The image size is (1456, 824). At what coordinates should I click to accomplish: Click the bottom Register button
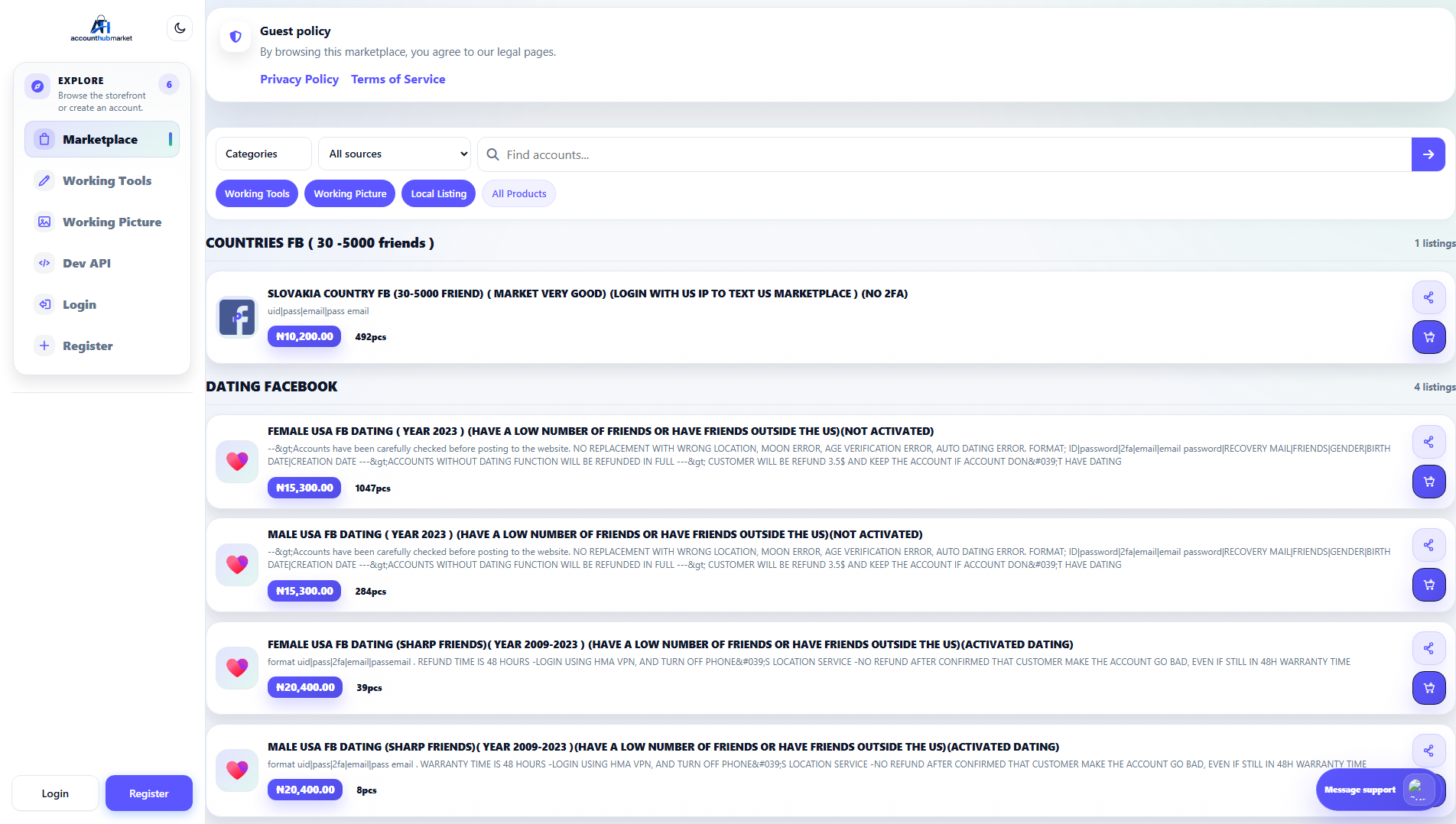[149, 793]
